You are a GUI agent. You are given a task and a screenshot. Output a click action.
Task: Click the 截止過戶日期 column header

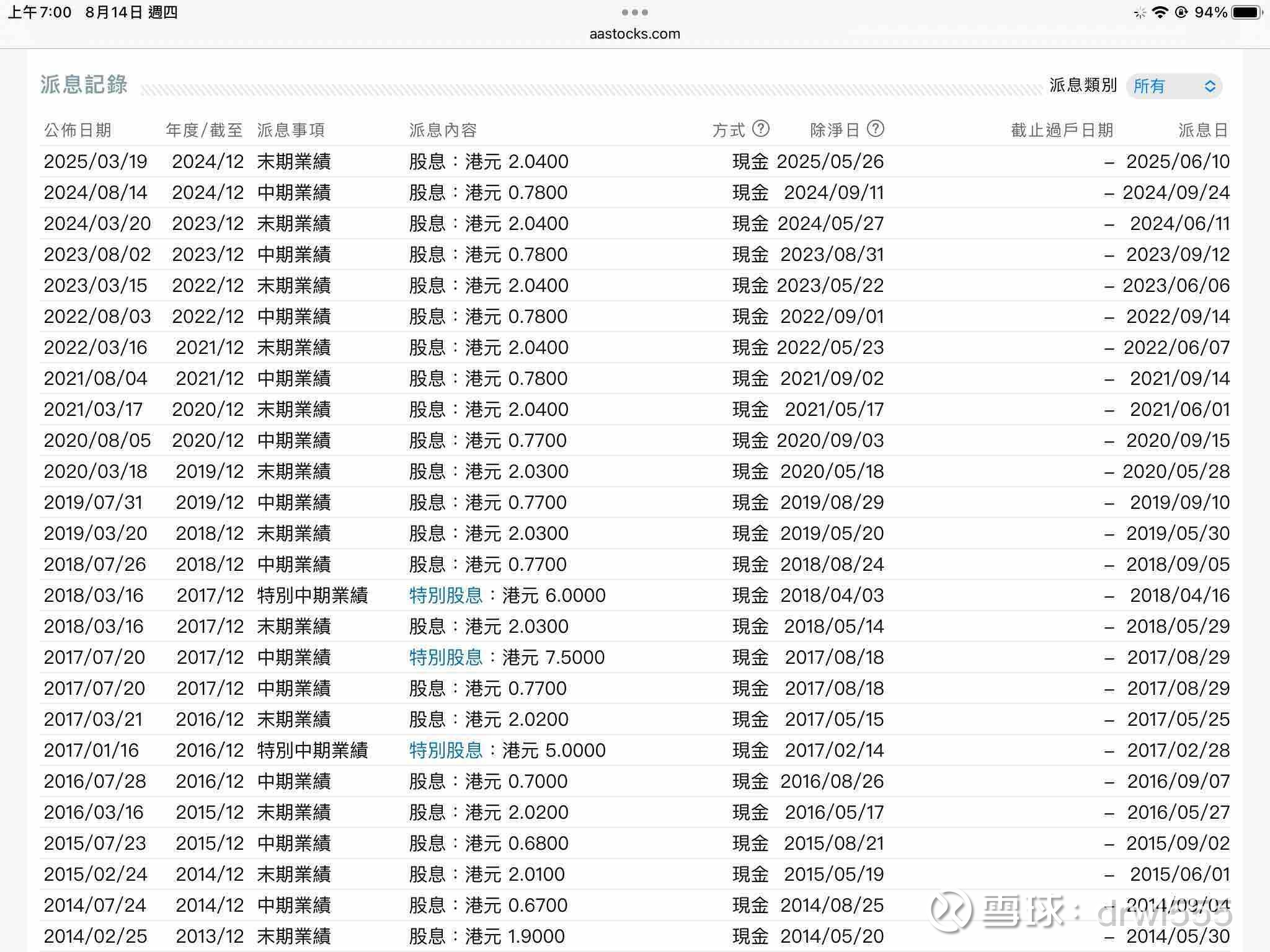[x=1062, y=130]
